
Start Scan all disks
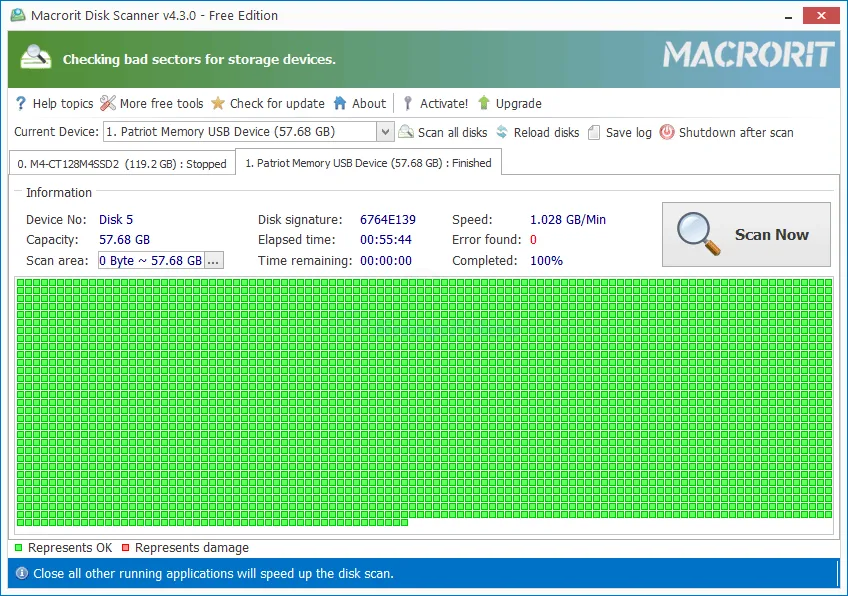pos(453,133)
